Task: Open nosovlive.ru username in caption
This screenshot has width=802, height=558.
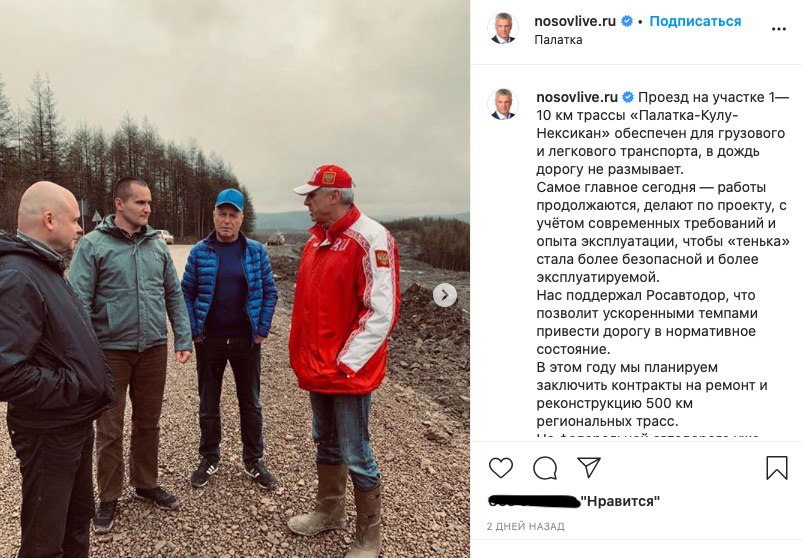Action: [577, 97]
